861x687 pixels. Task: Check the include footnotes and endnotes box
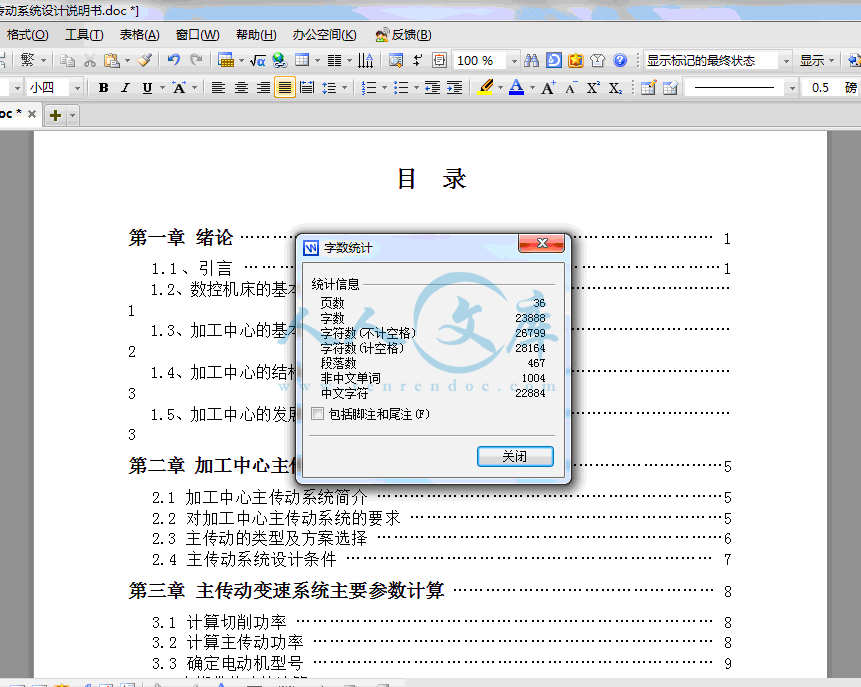pos(317,414)
